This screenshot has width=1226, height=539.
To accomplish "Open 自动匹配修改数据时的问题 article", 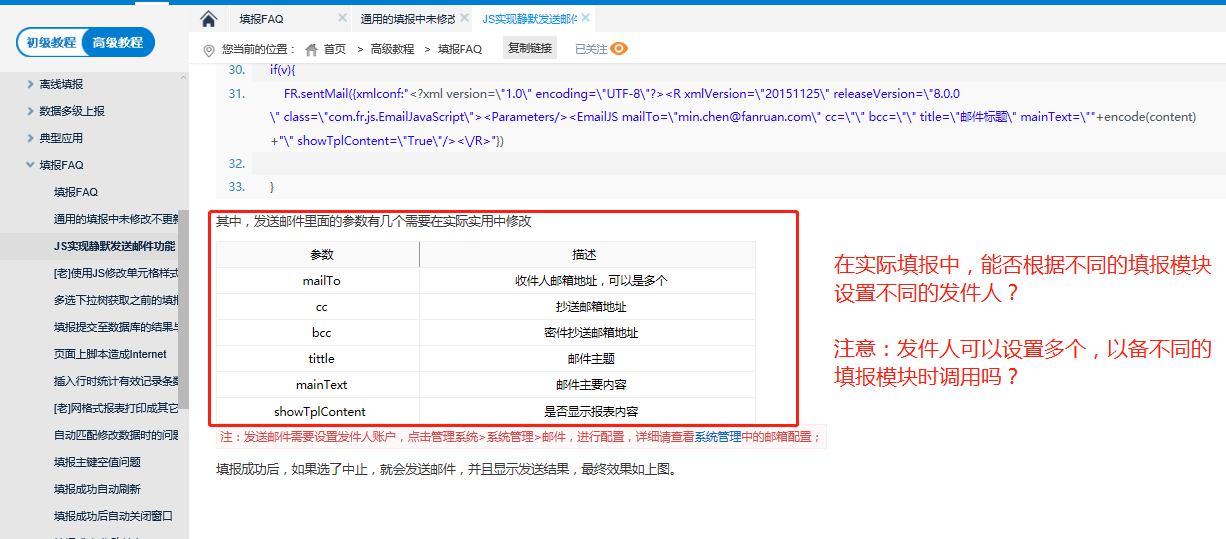I will click(x=116, y=435).
